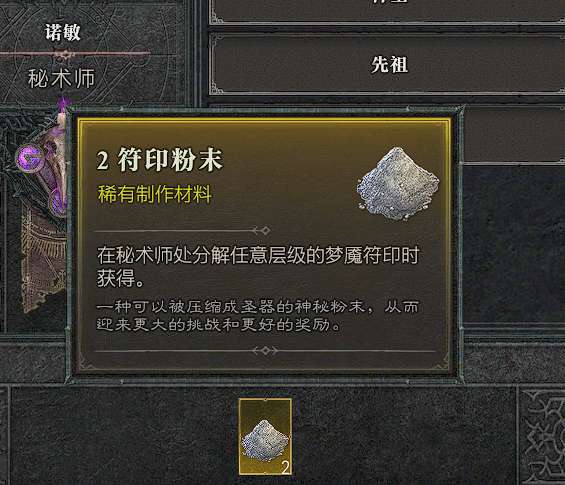This screenshot has width=565, height=485.
Task: Select the 先祖 tab
Action: (387, 65)
